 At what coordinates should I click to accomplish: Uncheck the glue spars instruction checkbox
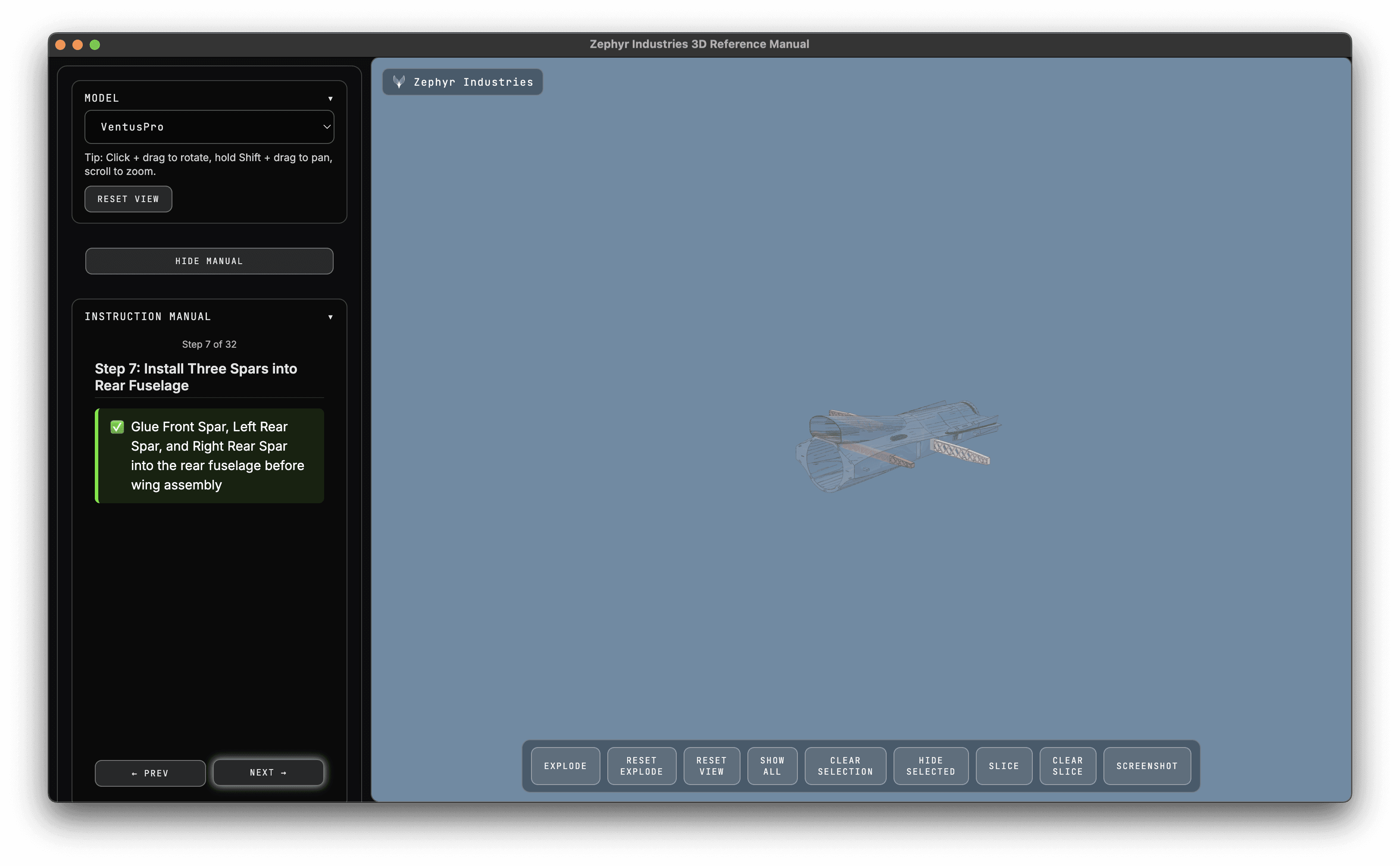click(x=117, y=427)
